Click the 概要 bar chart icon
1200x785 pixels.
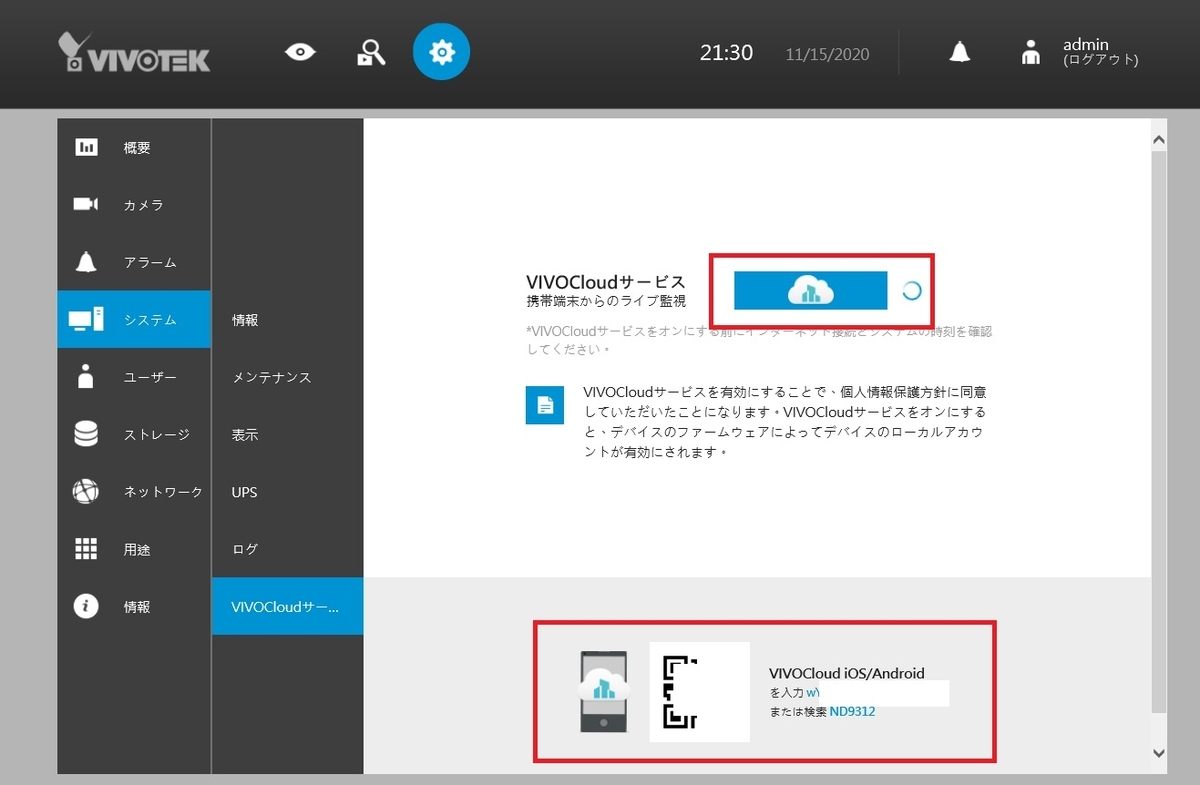click(x=86, y=148)
